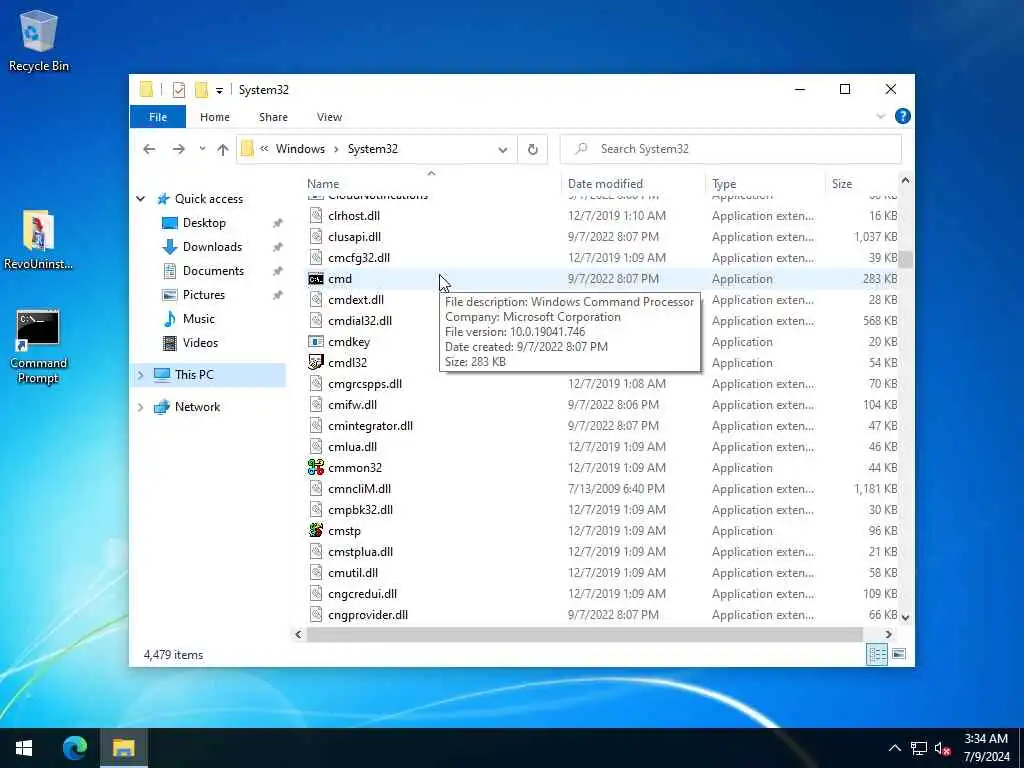This screenshot has width=1024, height=768.
Task: Click File Explorer taskbar button
Action: tap(123, 748)
